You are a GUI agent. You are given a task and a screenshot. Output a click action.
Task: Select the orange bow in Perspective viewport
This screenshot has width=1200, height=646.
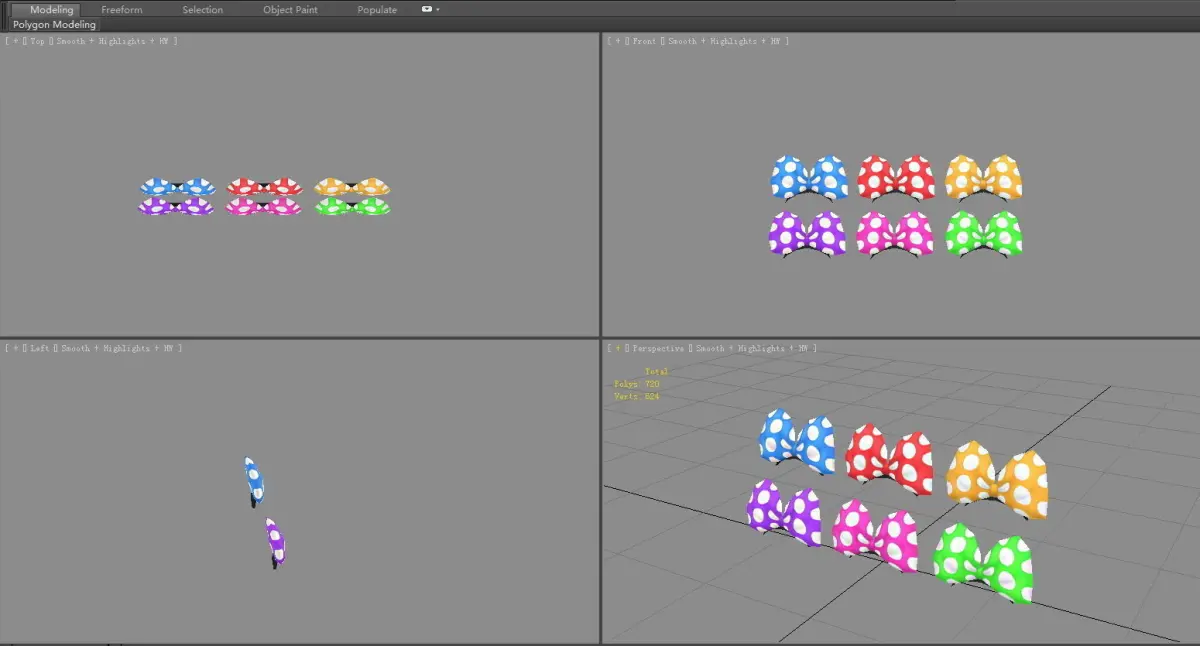click(997, 480)
